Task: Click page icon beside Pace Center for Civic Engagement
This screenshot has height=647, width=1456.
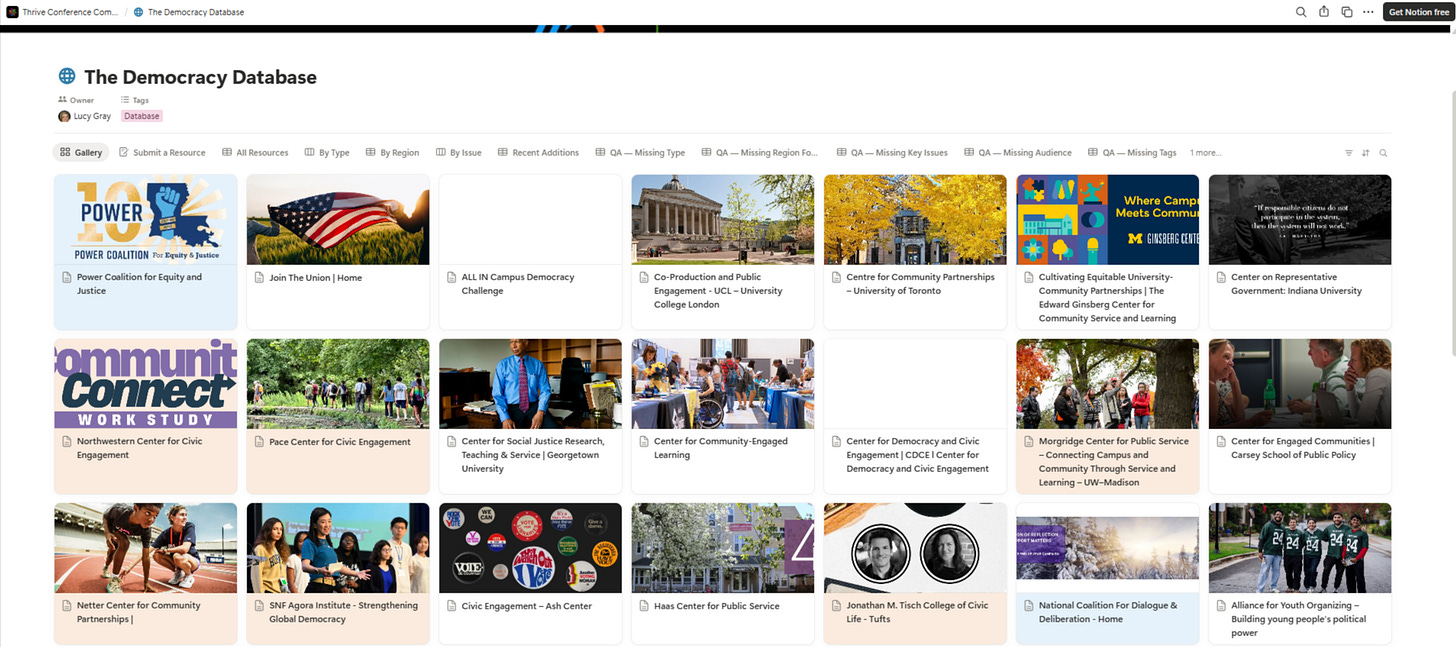Action: (260, 442)
